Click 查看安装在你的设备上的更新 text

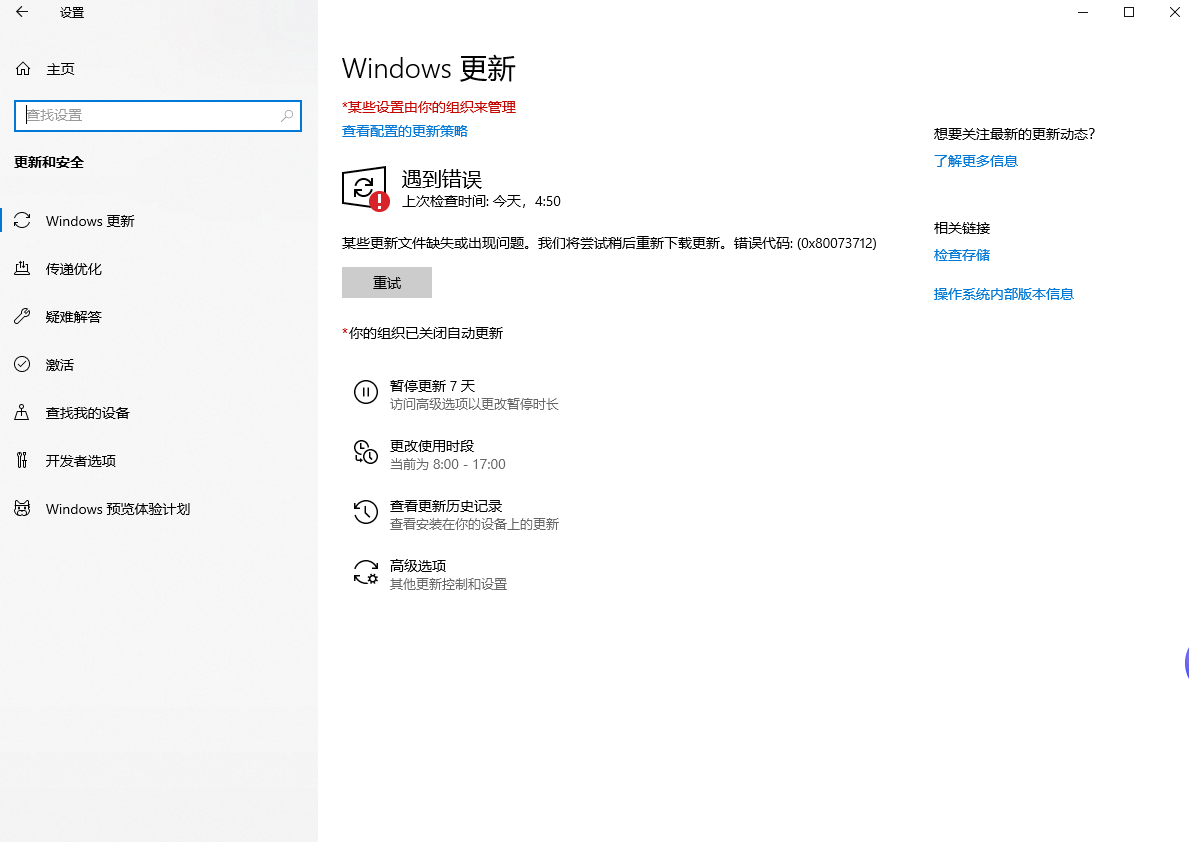point(474,524)
